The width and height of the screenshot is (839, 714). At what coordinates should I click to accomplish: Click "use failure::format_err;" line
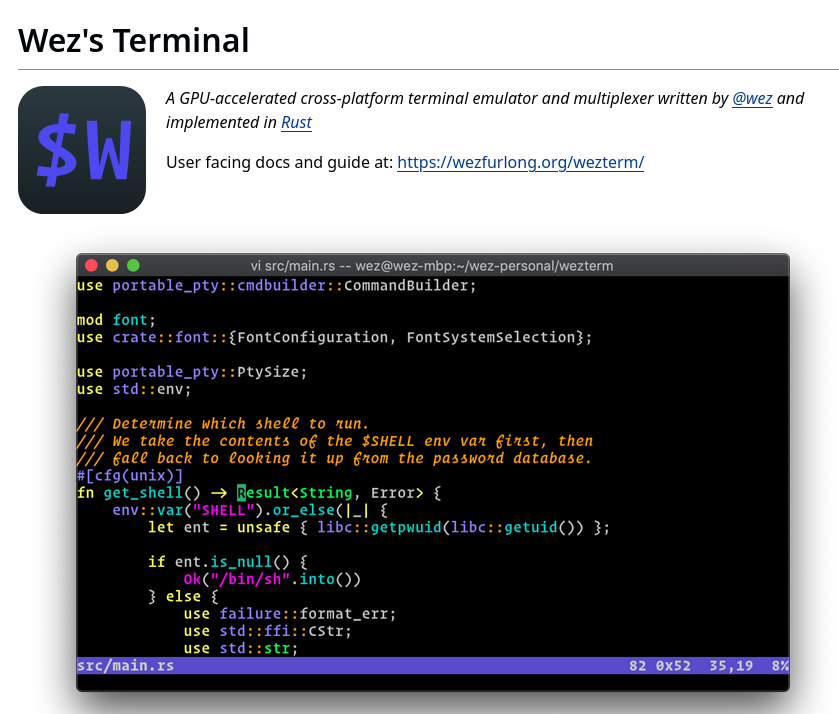289,614
